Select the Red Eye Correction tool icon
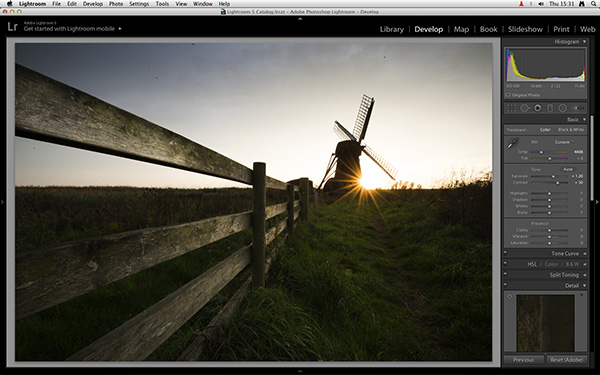This screenshot has width=600, height=375. 538,108
